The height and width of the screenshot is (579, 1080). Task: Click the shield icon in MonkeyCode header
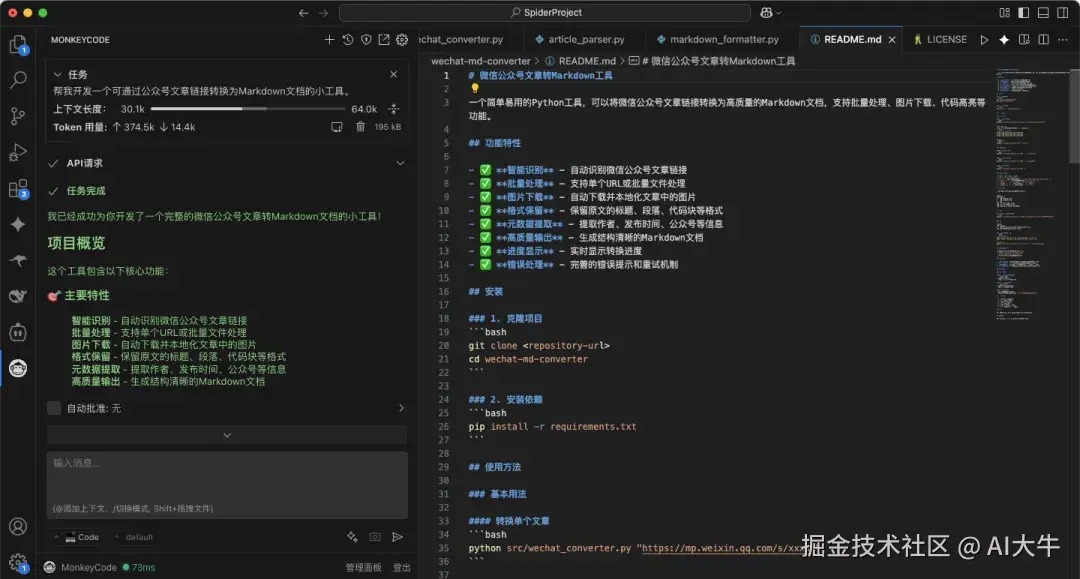click(x=366, y=40)
